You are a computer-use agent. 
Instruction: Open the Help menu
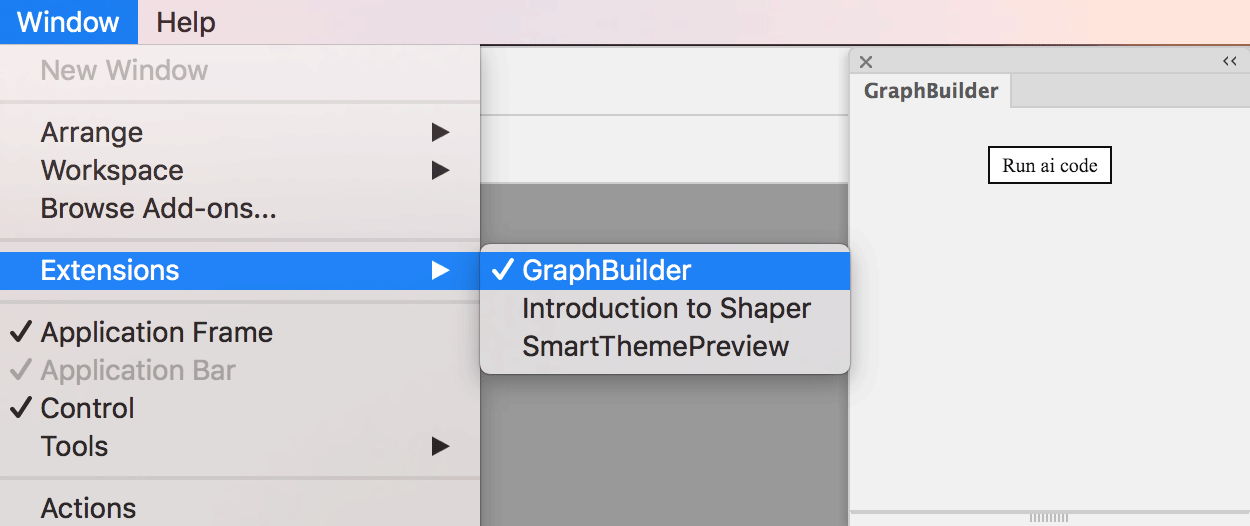[x=186, y=22]
